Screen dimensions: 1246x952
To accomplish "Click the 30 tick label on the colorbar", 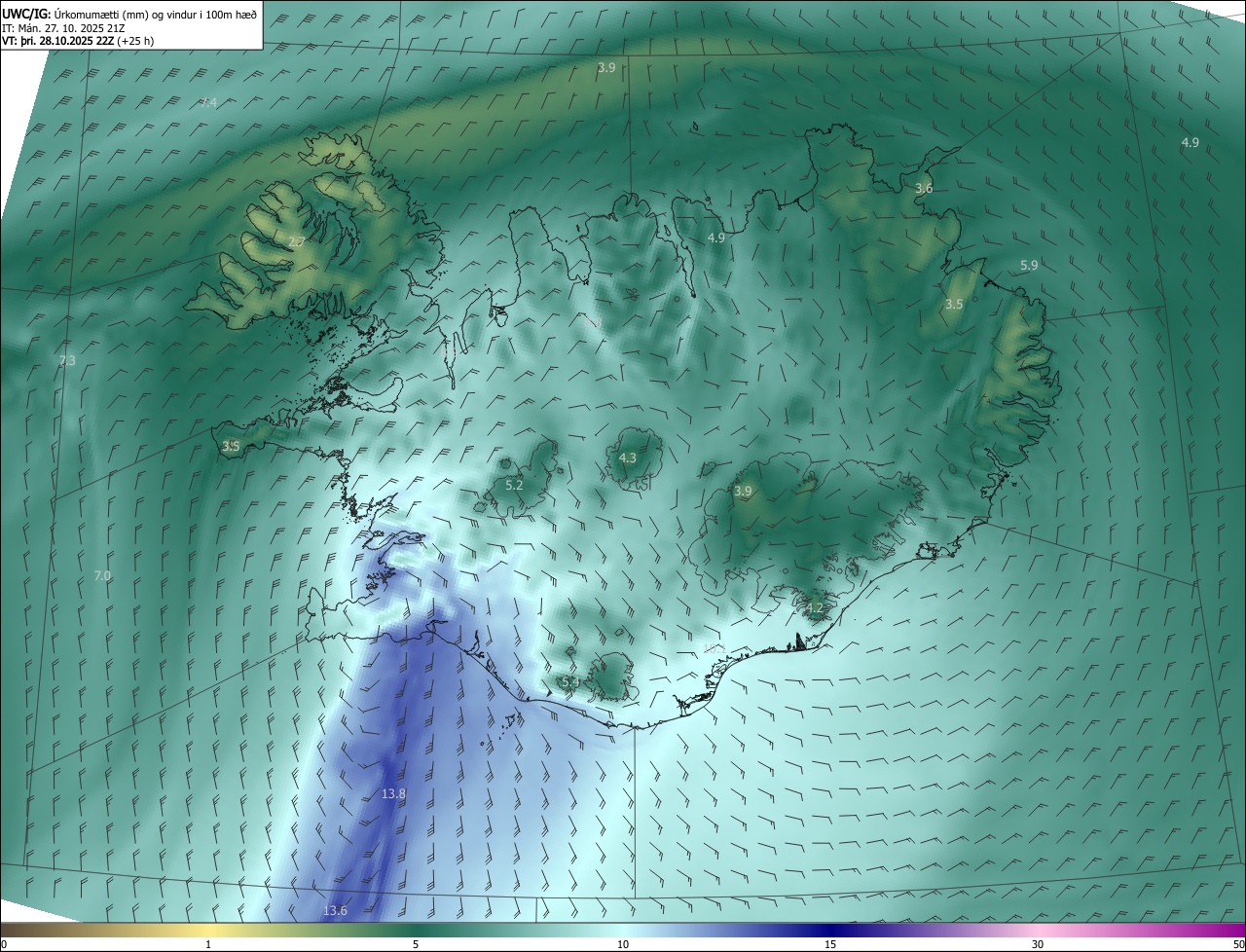I will tap(1038, 944).
